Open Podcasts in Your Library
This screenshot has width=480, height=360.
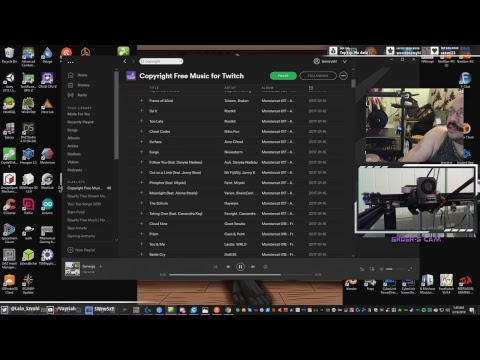[x=75, y=170]
